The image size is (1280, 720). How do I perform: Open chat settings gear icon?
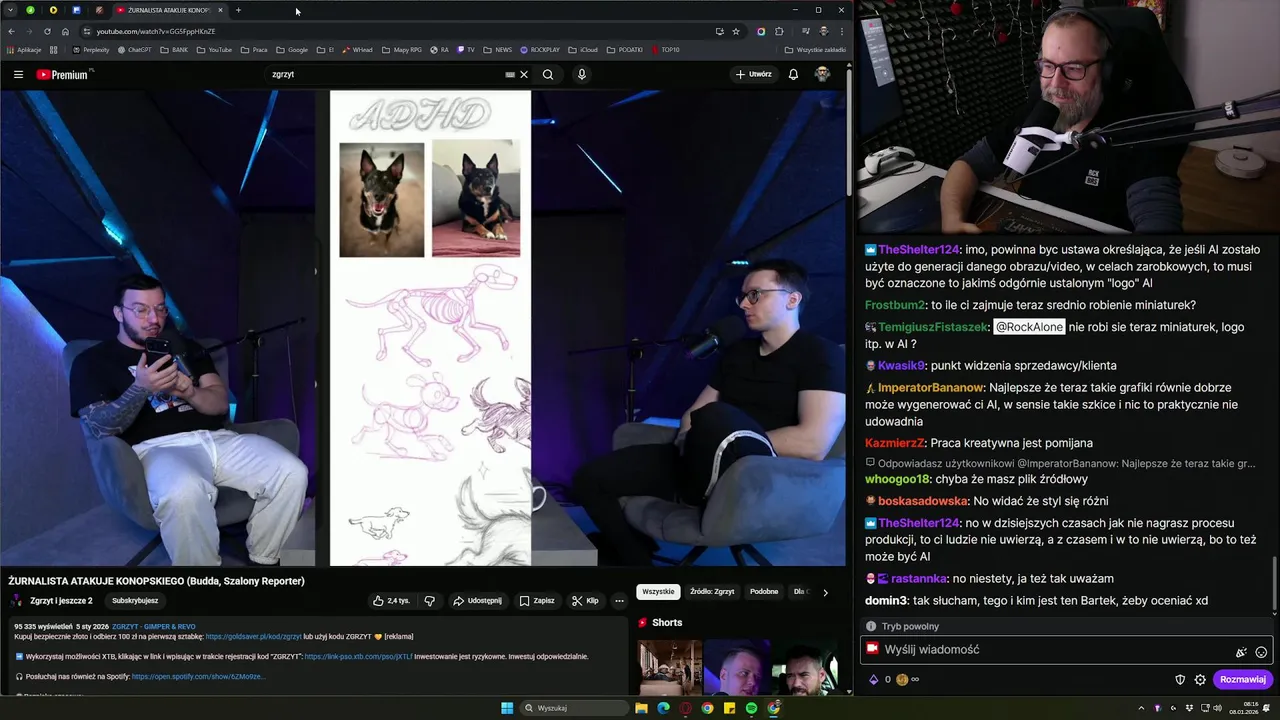[1200, 680]
